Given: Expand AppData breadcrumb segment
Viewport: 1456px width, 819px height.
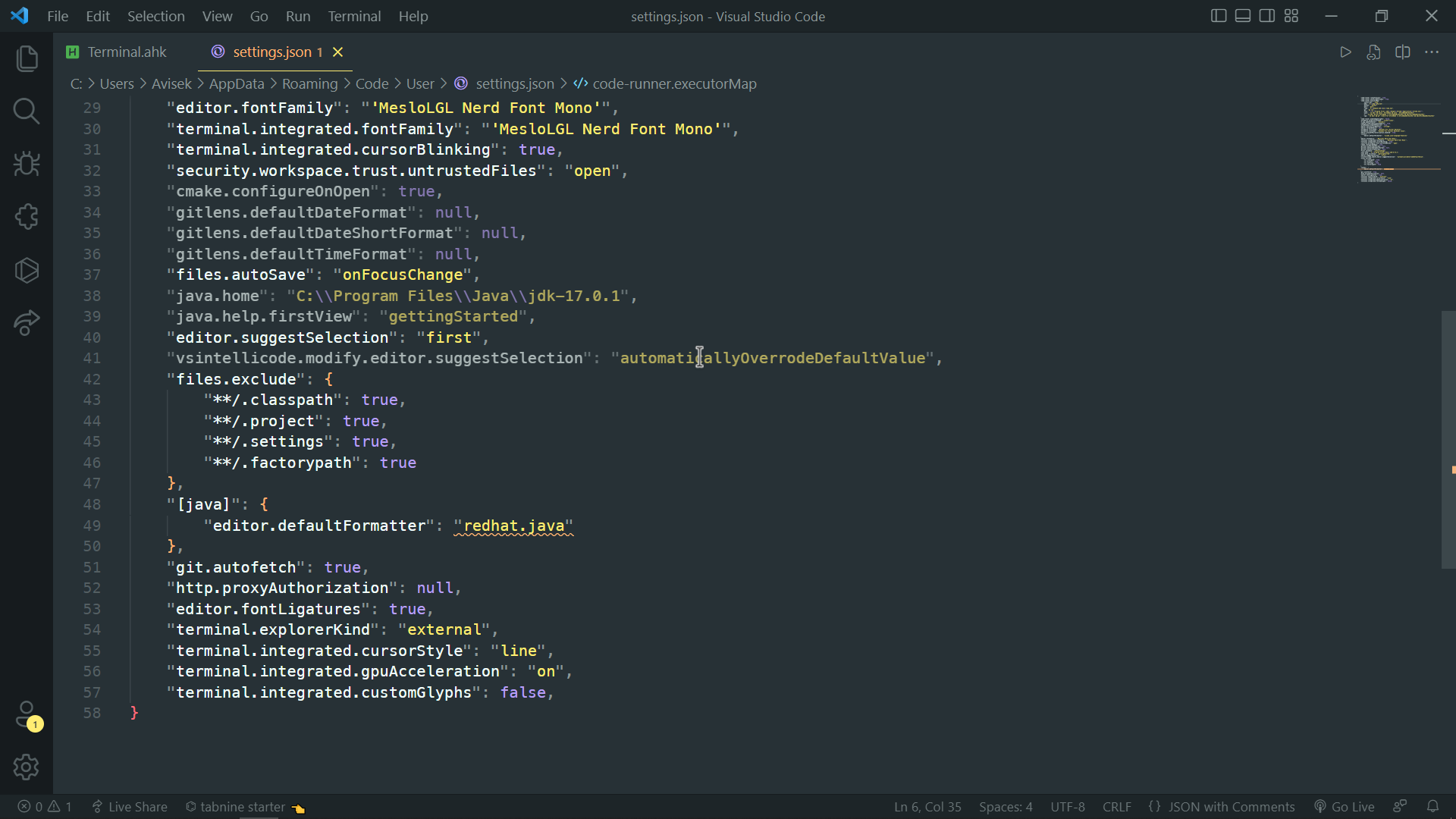Looking at the screenshot, I should pyautogui.click(x=237, y=84).
